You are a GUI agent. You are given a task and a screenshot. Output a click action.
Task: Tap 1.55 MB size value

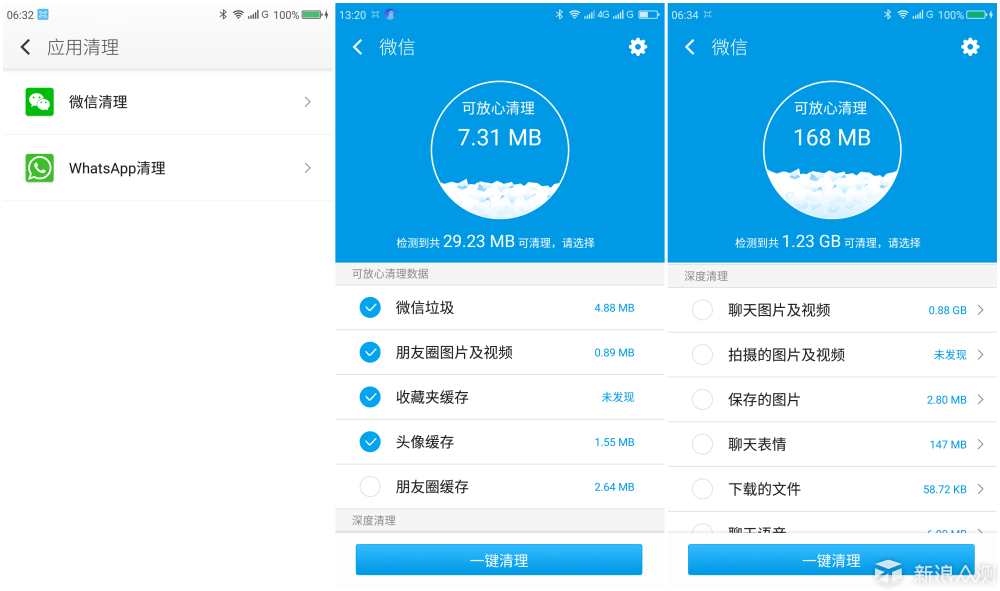click(x=614, y=442)
